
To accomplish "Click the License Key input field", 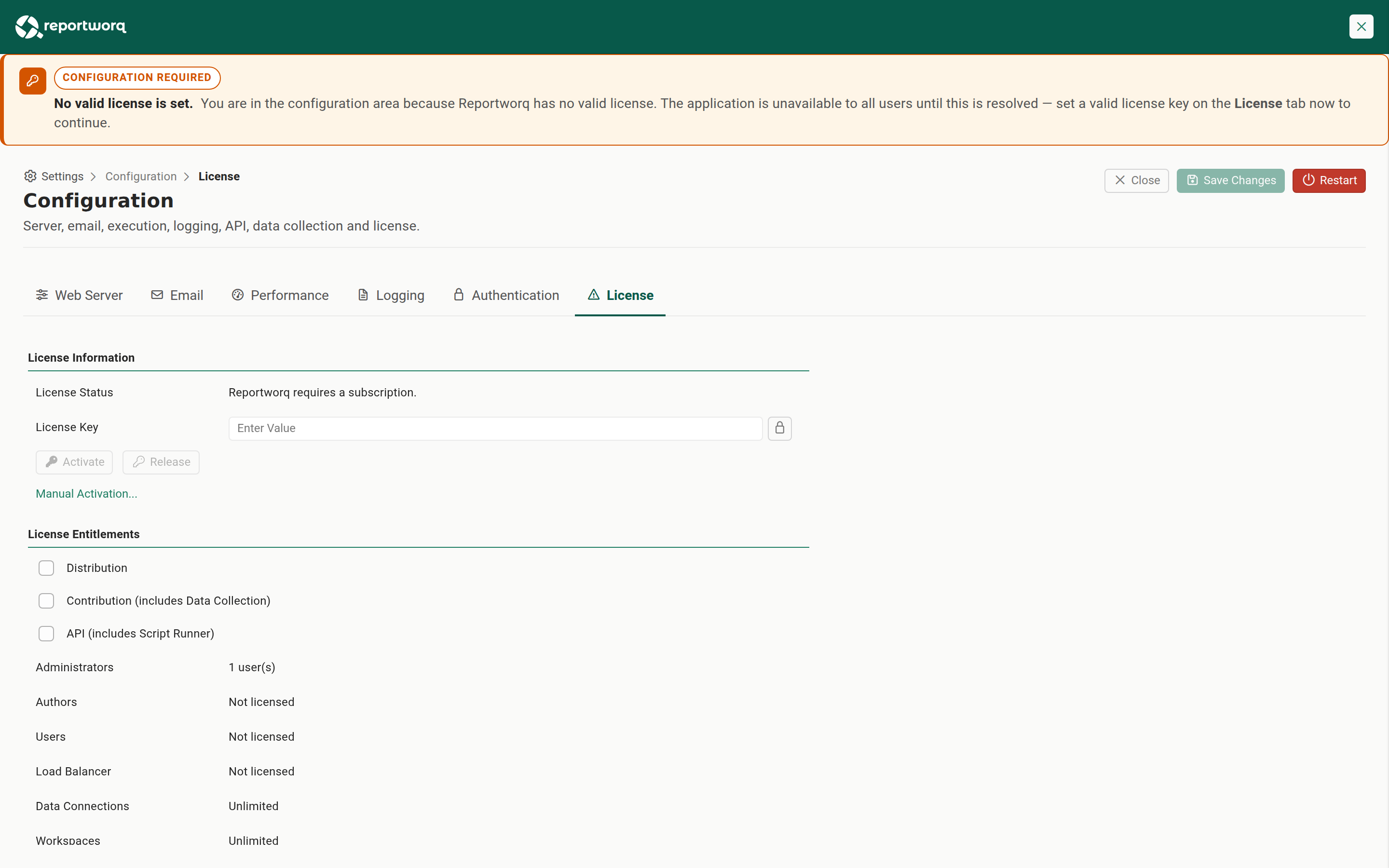I will (x=495, y=428).
